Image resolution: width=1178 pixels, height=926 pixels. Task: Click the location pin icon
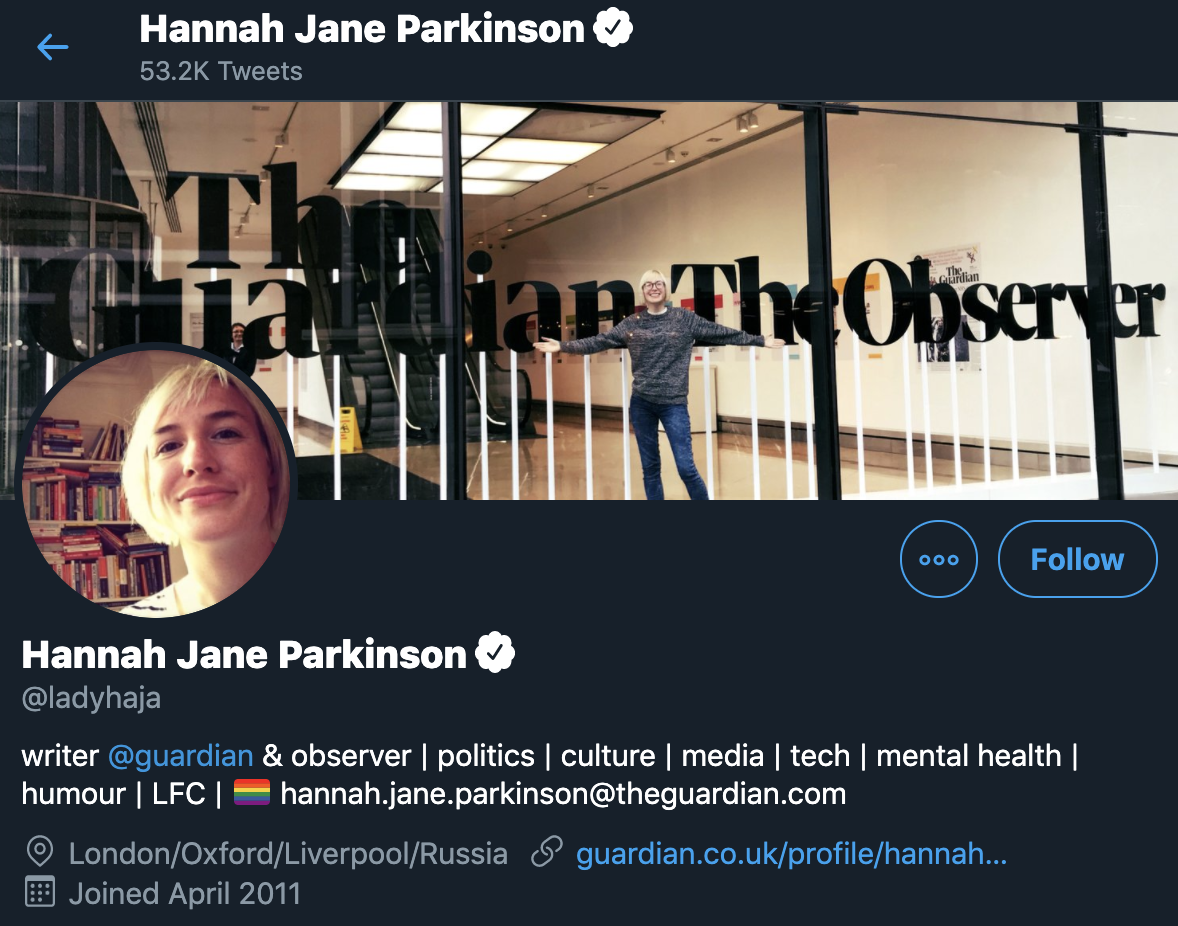(40, 852)
